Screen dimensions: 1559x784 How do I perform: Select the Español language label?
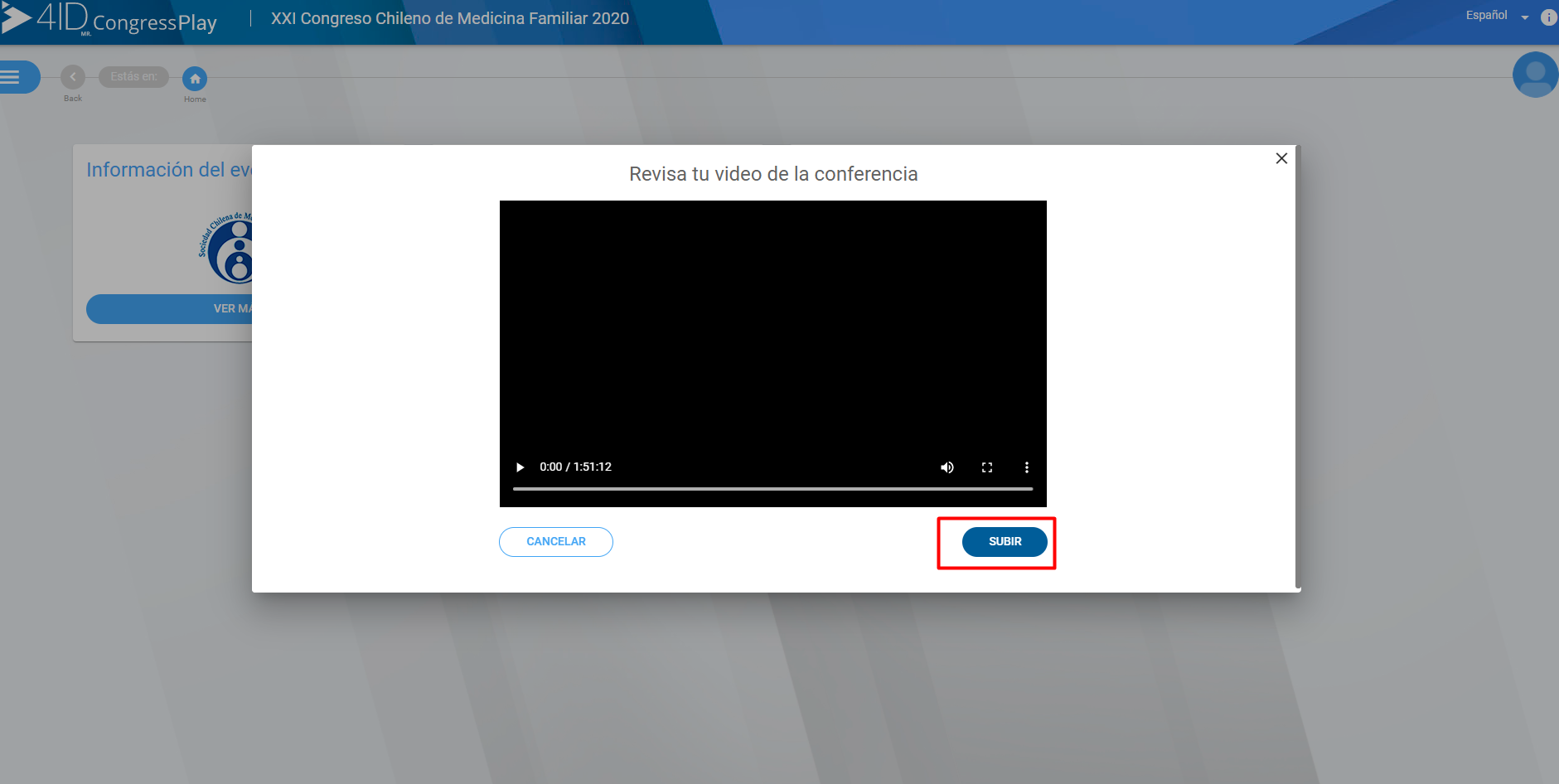point(1486,16)
